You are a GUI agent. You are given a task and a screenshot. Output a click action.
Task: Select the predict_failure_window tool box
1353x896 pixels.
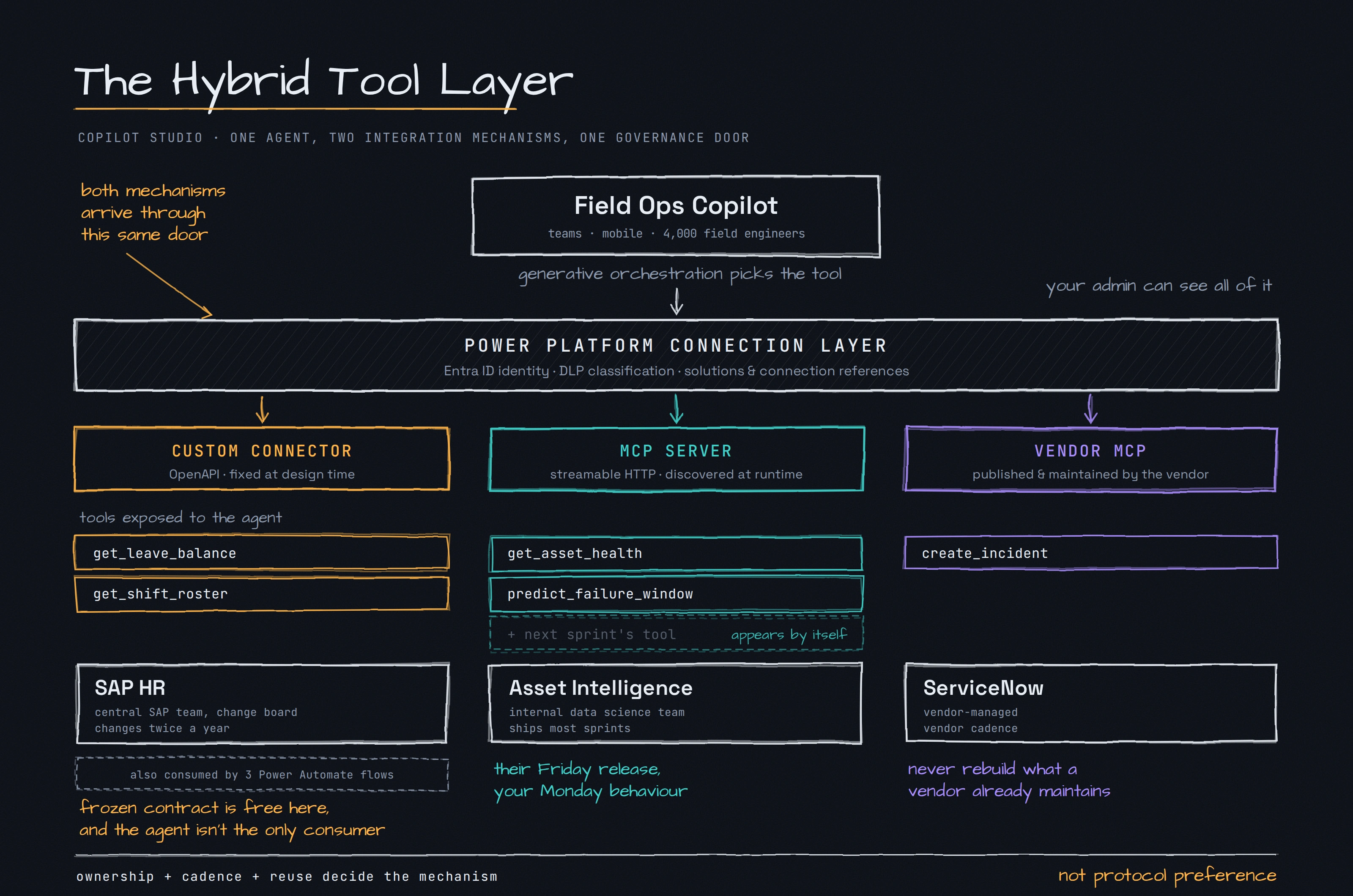point(676,594)
